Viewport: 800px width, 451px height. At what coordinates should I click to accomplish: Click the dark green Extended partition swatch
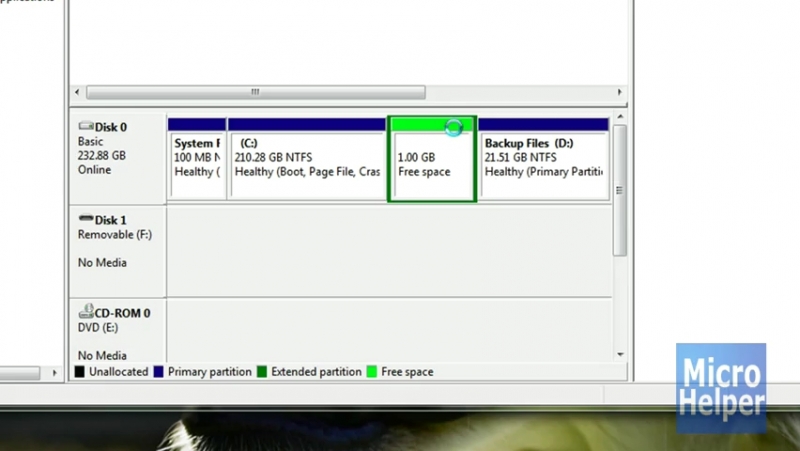click(262, 372)
